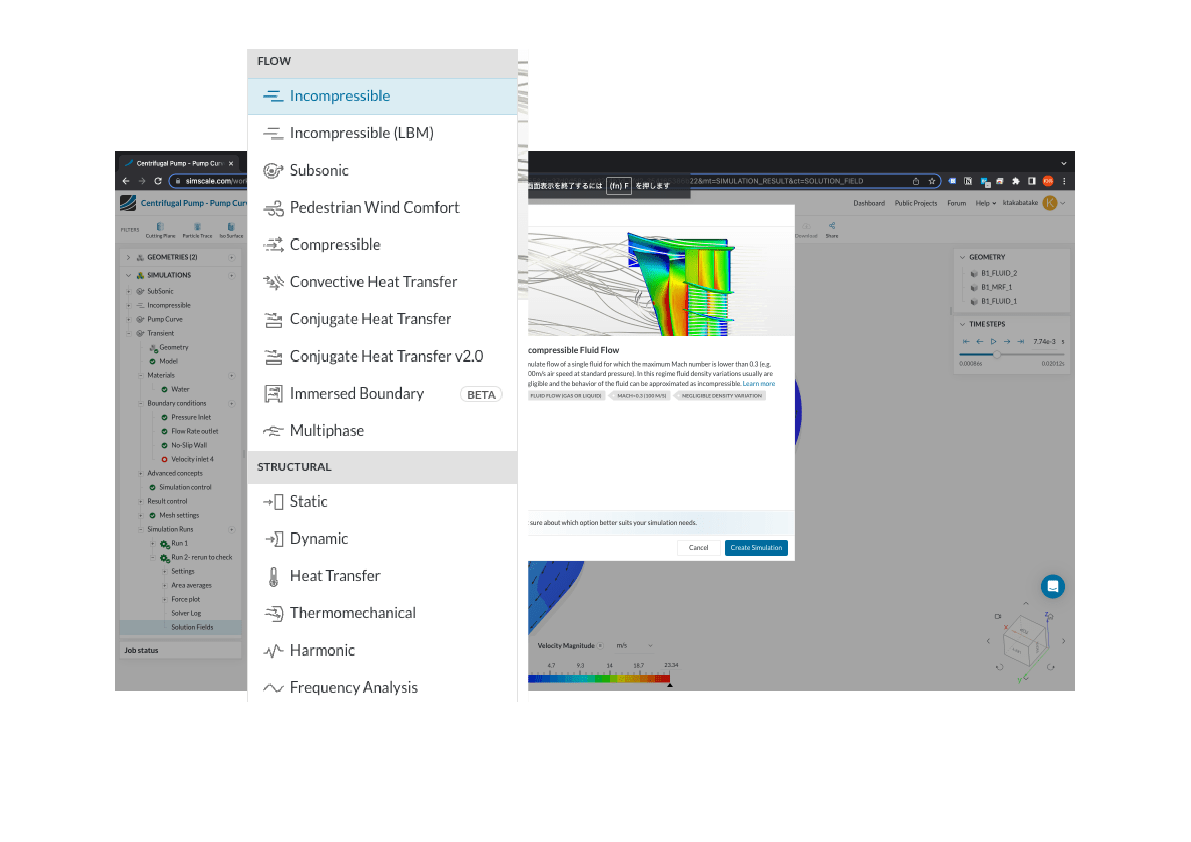Pick the Multiphase flow icon
Screen dimensions: 1191x842
click(273, 431)
